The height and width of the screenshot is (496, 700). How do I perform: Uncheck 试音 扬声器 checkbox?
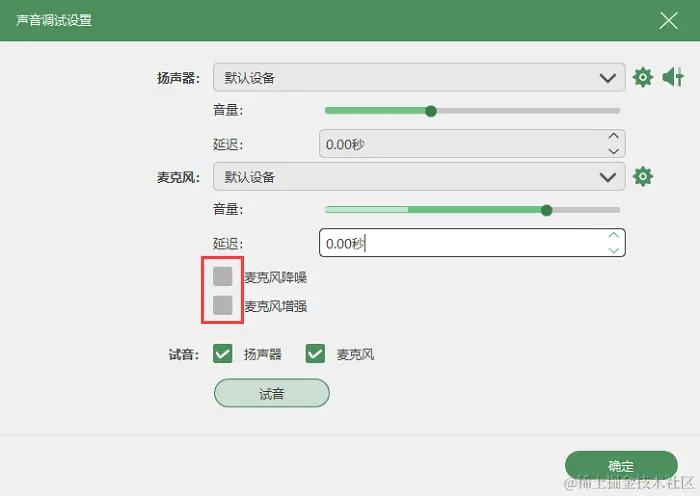pyautogui.click(x=222, y=354)
